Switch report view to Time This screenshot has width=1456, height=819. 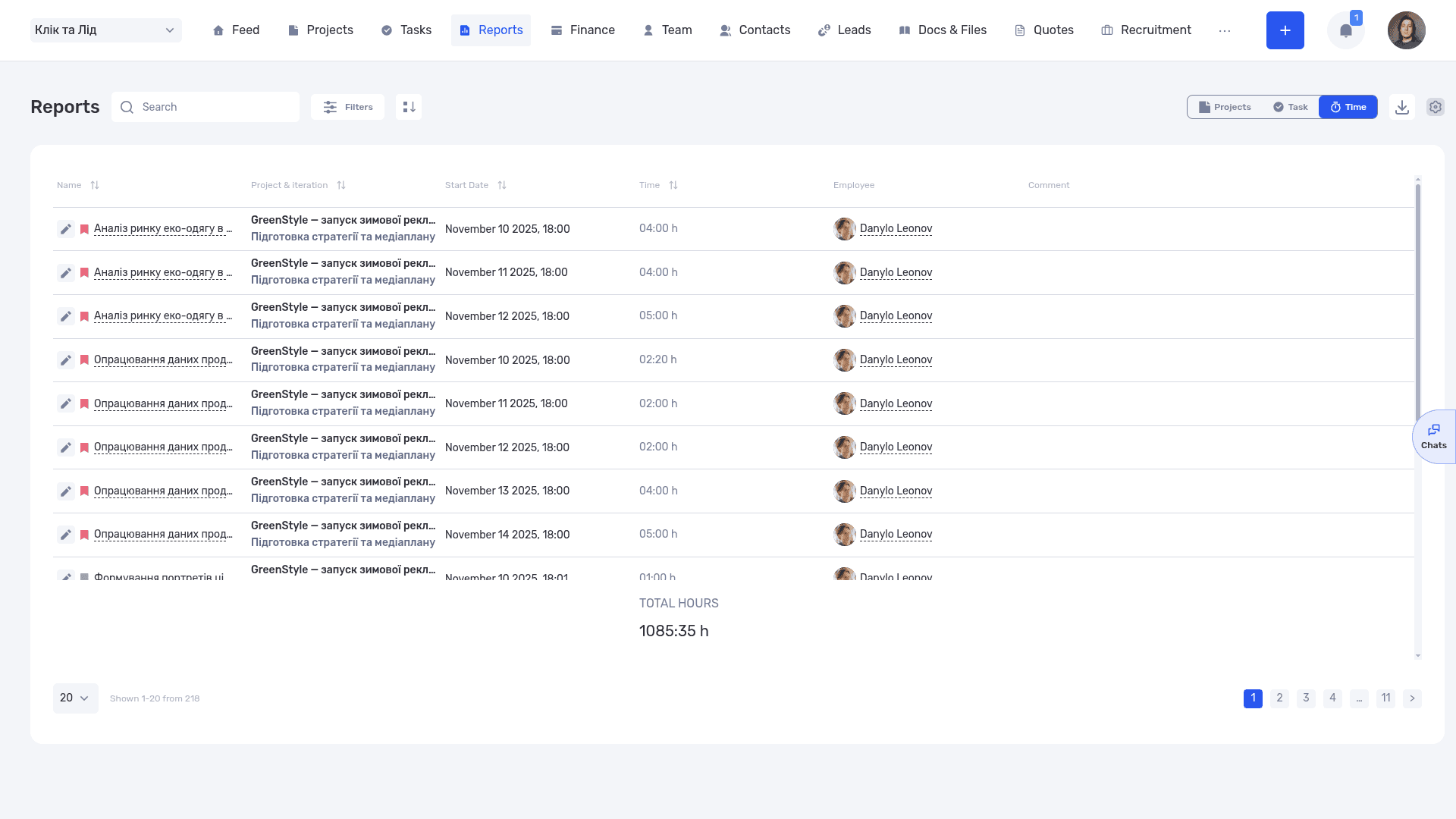1348,107
